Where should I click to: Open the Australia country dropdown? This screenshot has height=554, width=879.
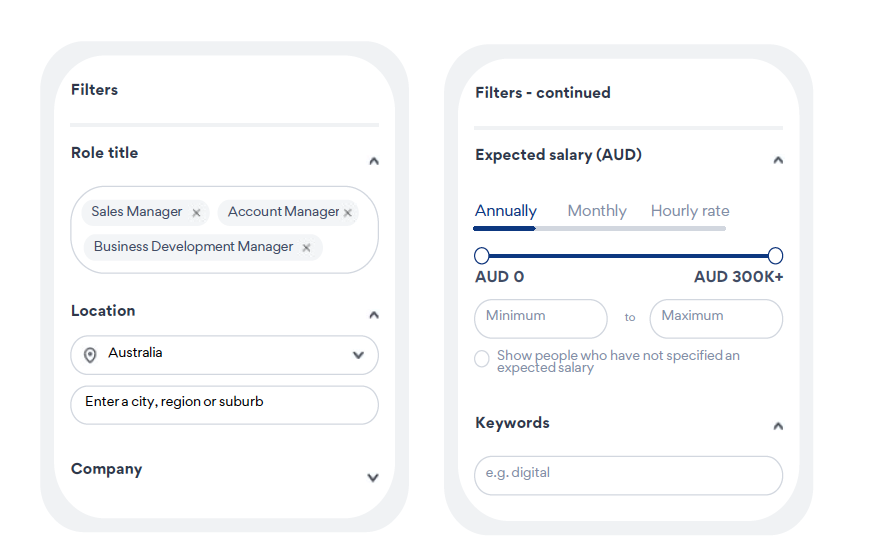tap(224, 355)
